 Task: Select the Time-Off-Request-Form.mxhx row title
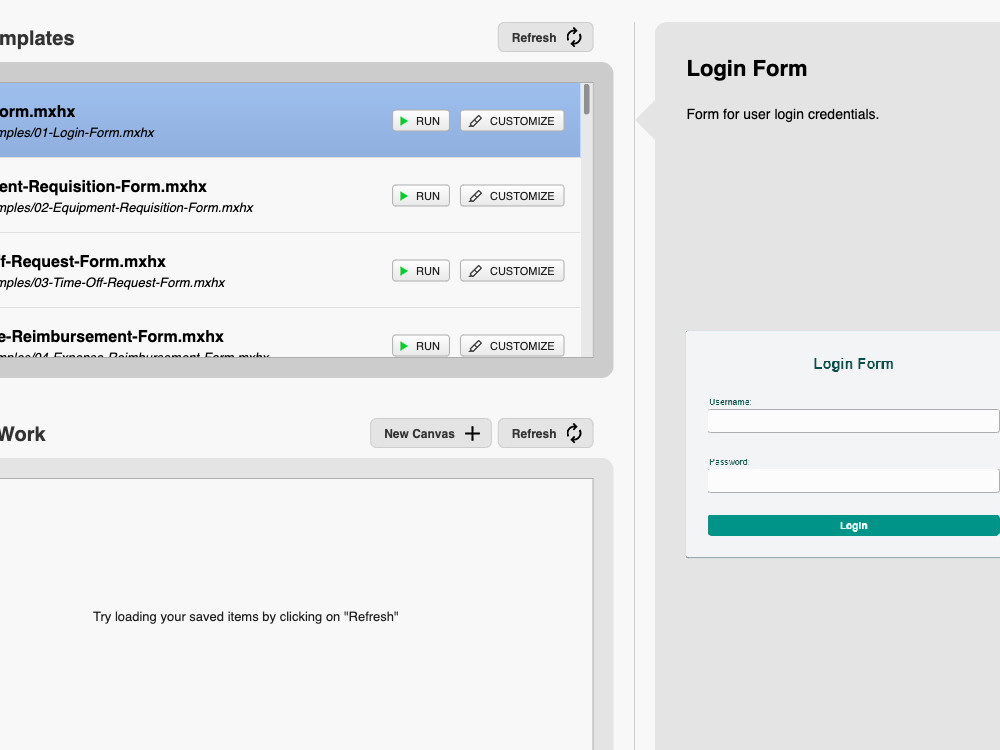pyautogui.click(x=83, y=261)
